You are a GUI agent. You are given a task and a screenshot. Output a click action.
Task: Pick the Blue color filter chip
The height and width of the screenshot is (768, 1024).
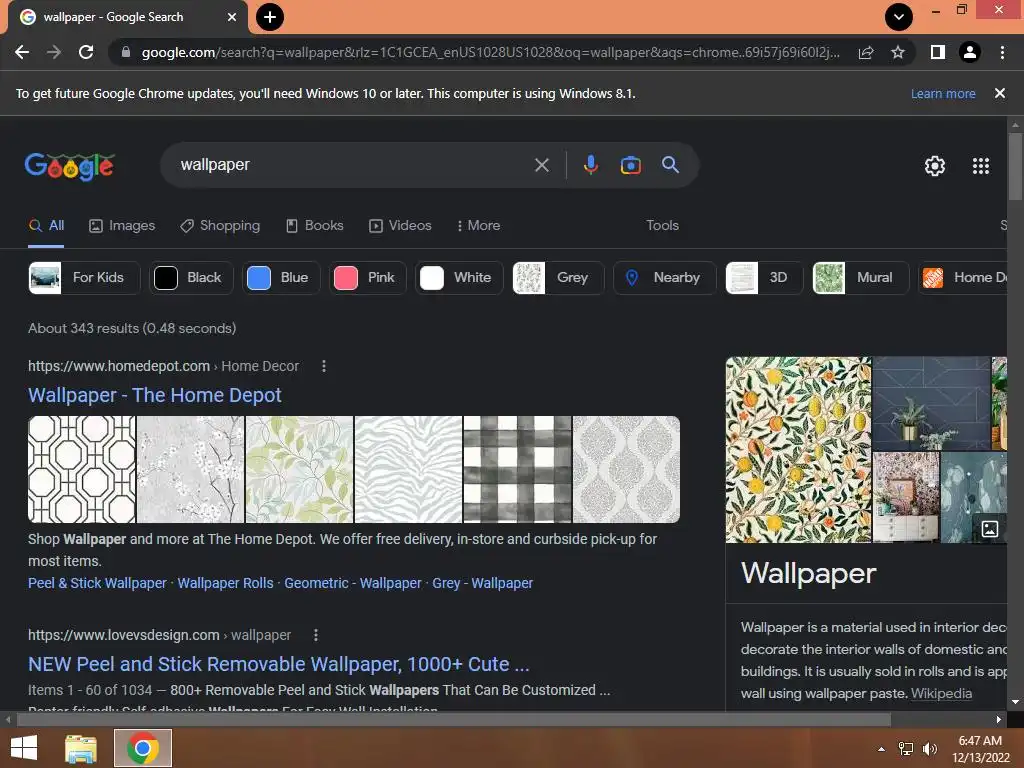point(281,278)
